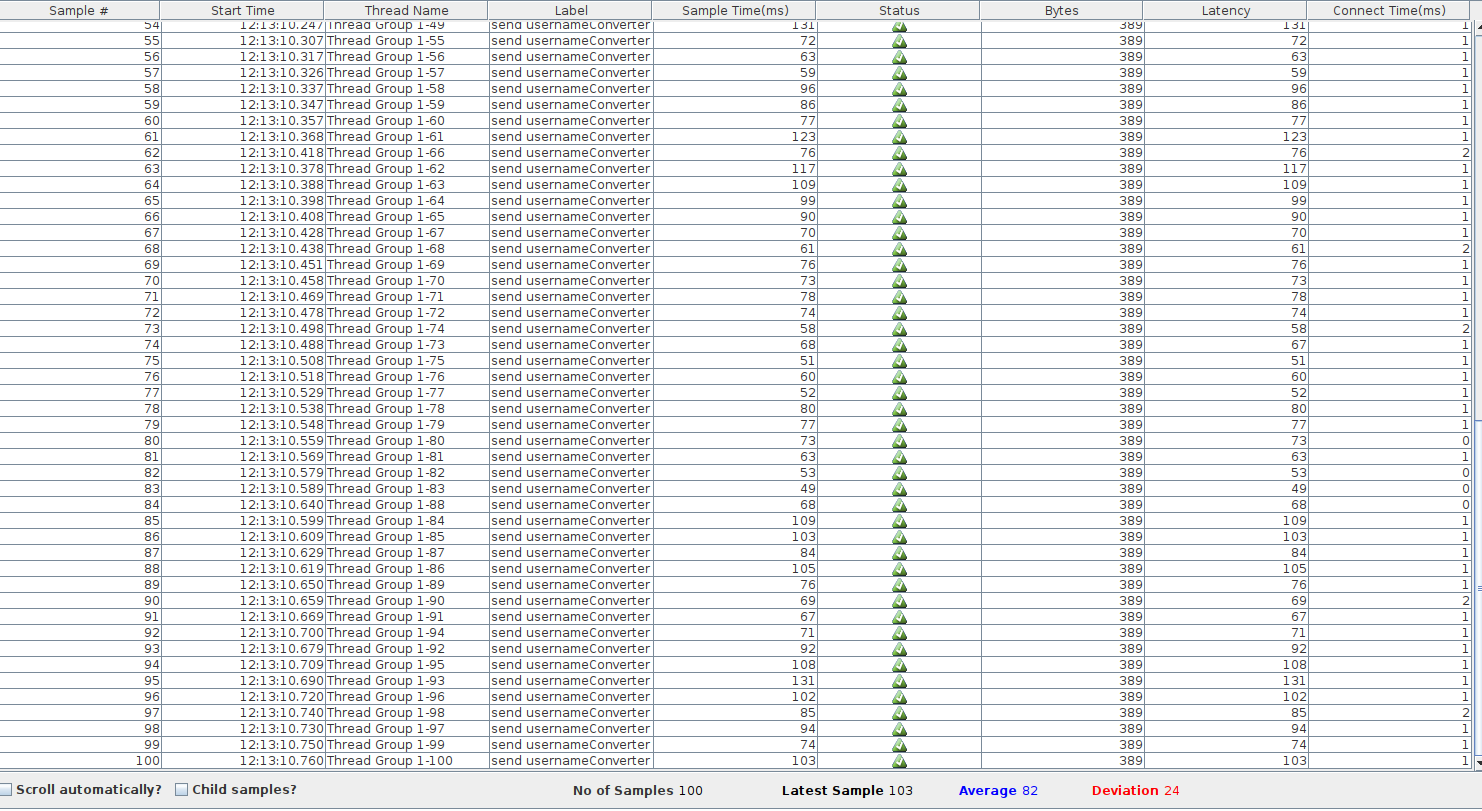Click the status icon for sample 100
Screen dimensions: 1482x811
(899, 761)
